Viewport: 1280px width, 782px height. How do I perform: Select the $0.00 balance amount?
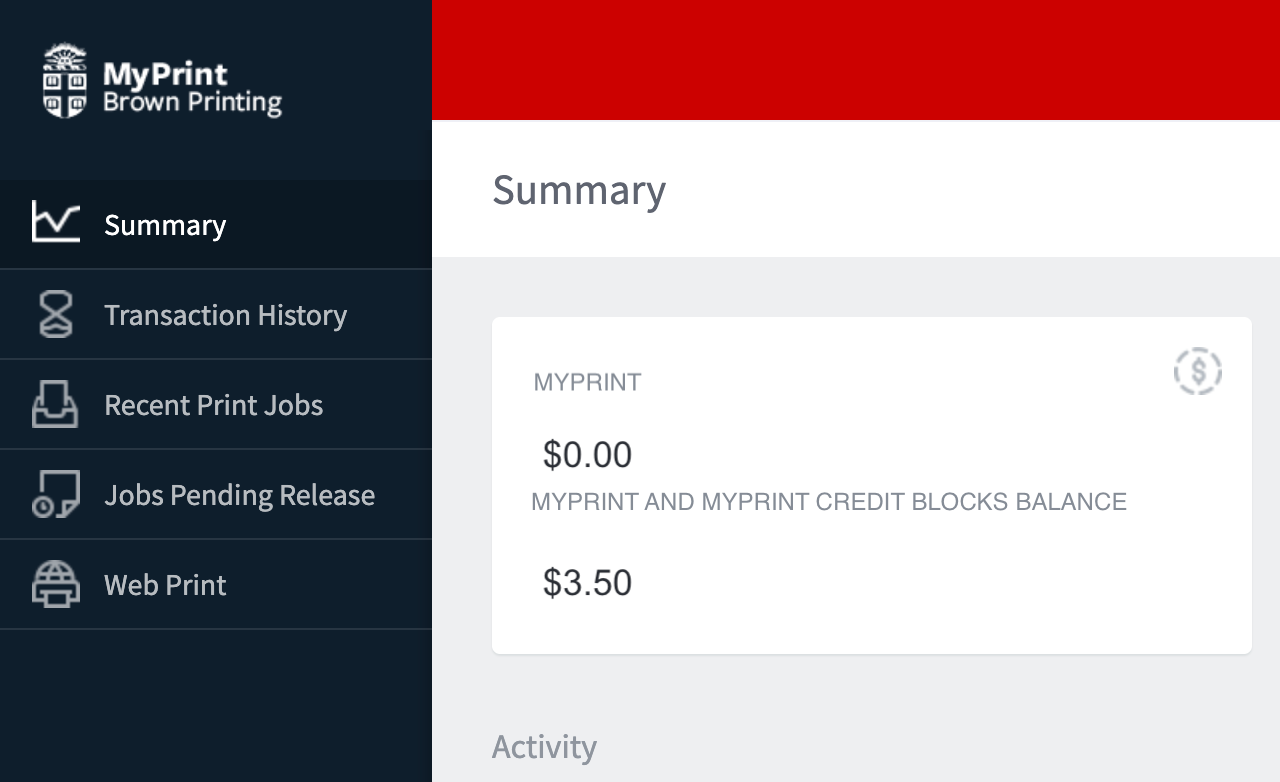[587, 455]
